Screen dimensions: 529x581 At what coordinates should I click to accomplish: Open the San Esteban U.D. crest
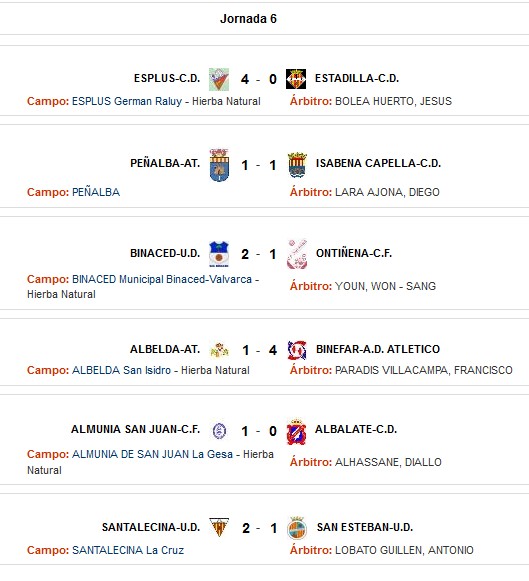pyautogui.click(x=297, y=528)
